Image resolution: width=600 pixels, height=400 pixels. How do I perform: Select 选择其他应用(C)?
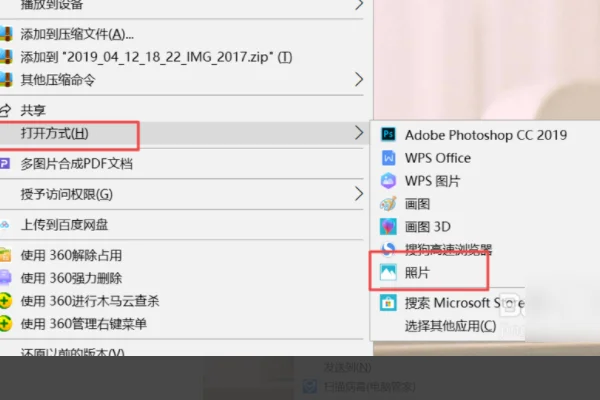[x=450, y=326]
